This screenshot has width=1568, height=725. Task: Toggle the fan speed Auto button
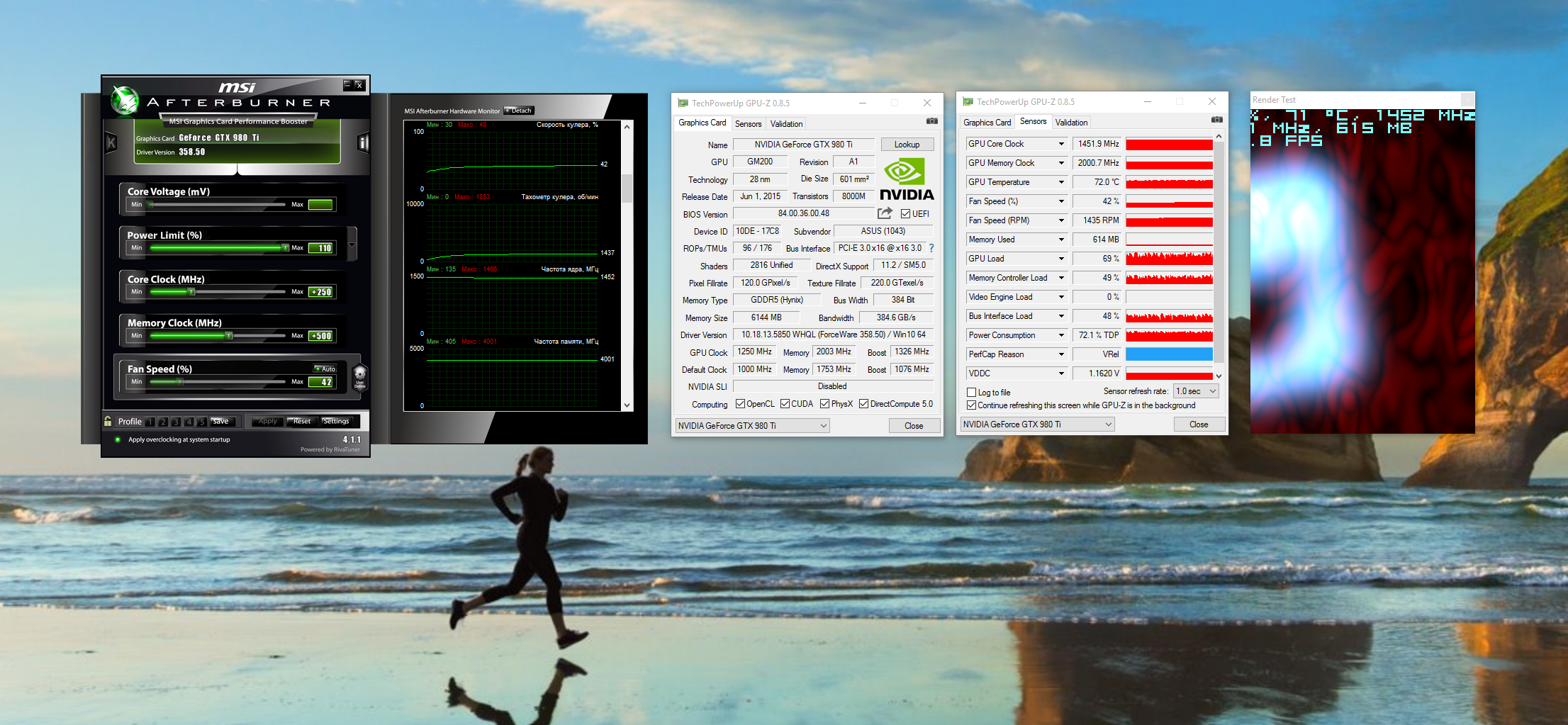325,369
